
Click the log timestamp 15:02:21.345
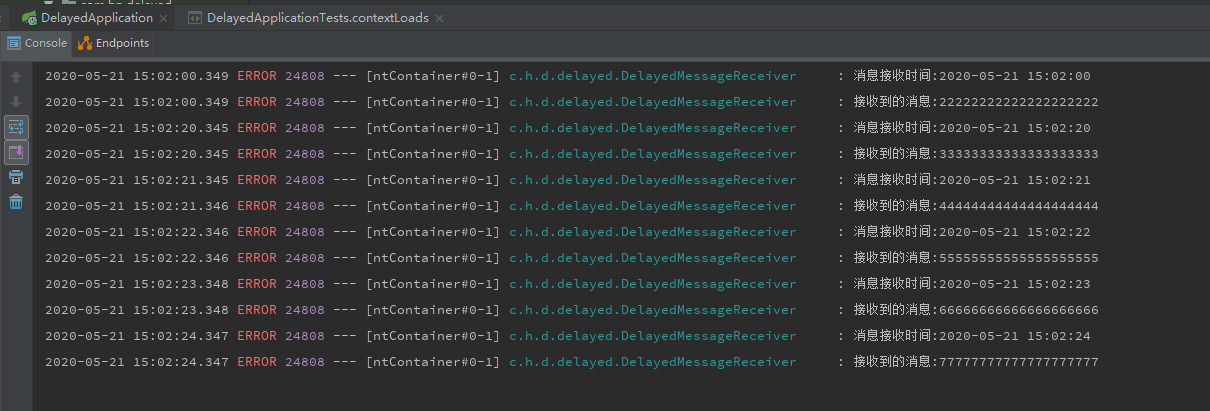click(181, 180)
